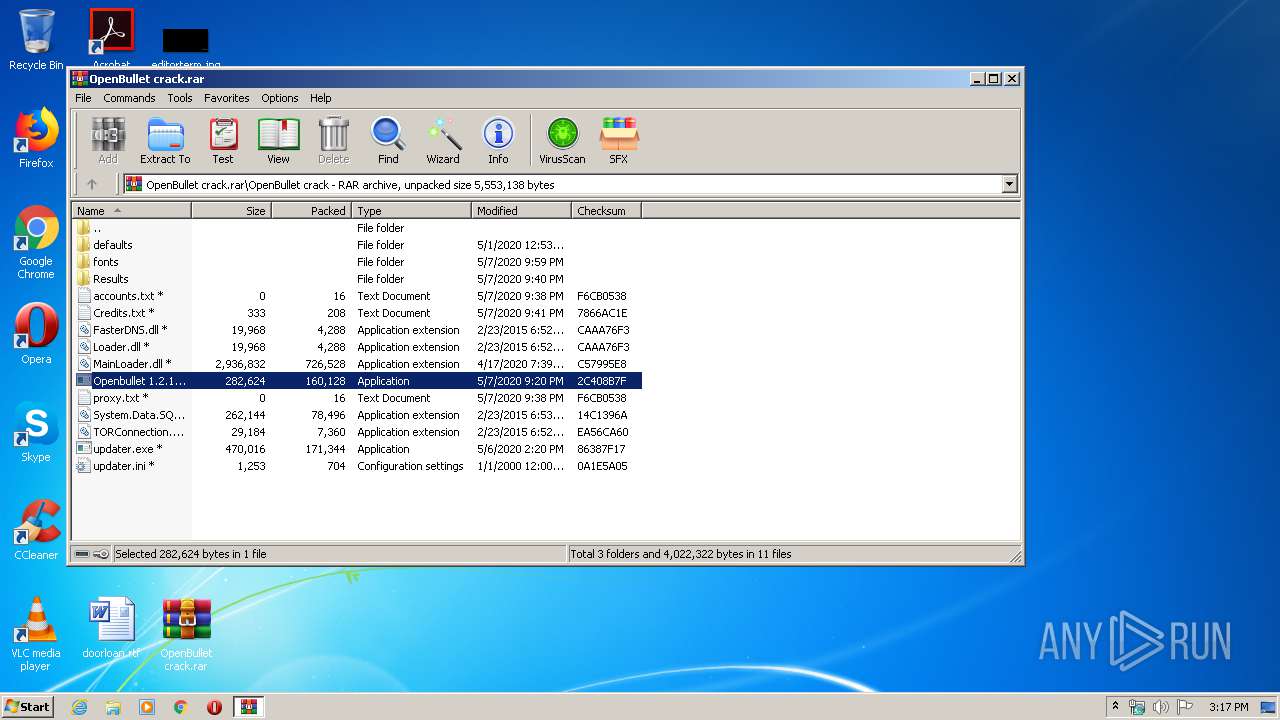1280x720 pixels.
Task: Sort by Checksum column header
Action: [606, 211]
